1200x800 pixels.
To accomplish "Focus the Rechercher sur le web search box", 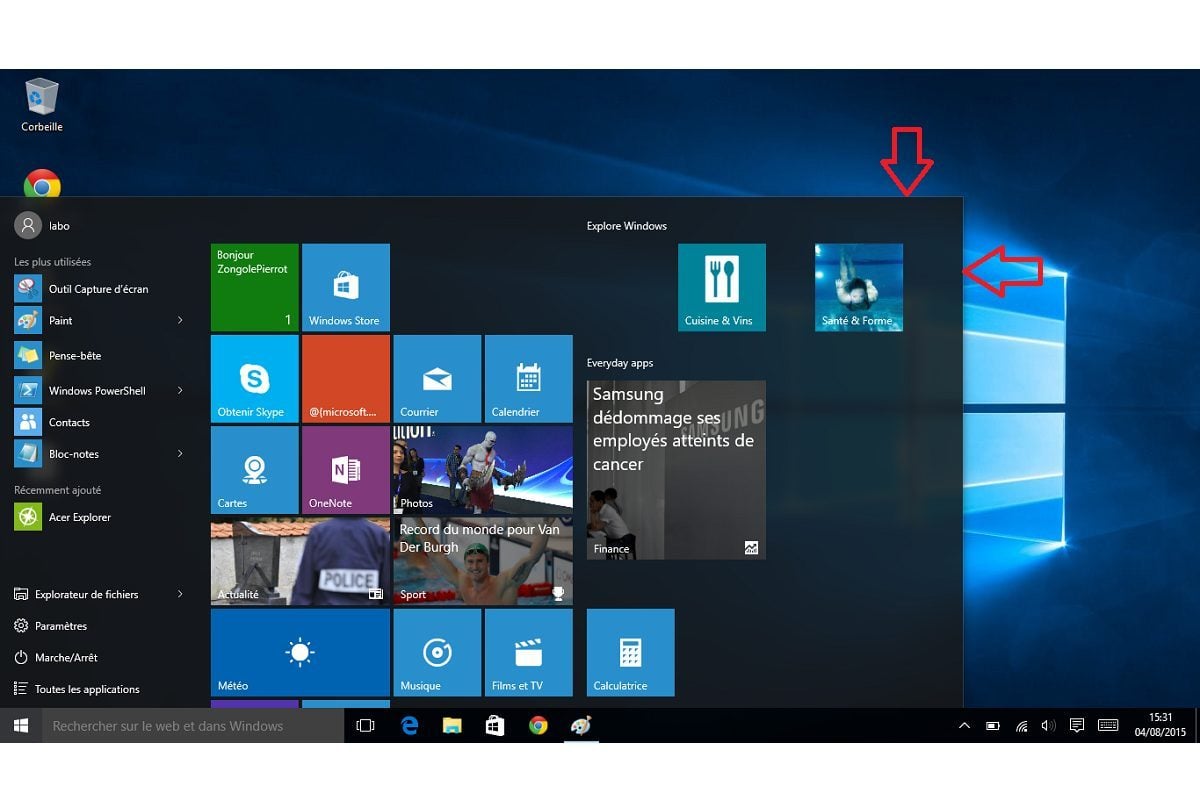I will click(x=192, y=726).
